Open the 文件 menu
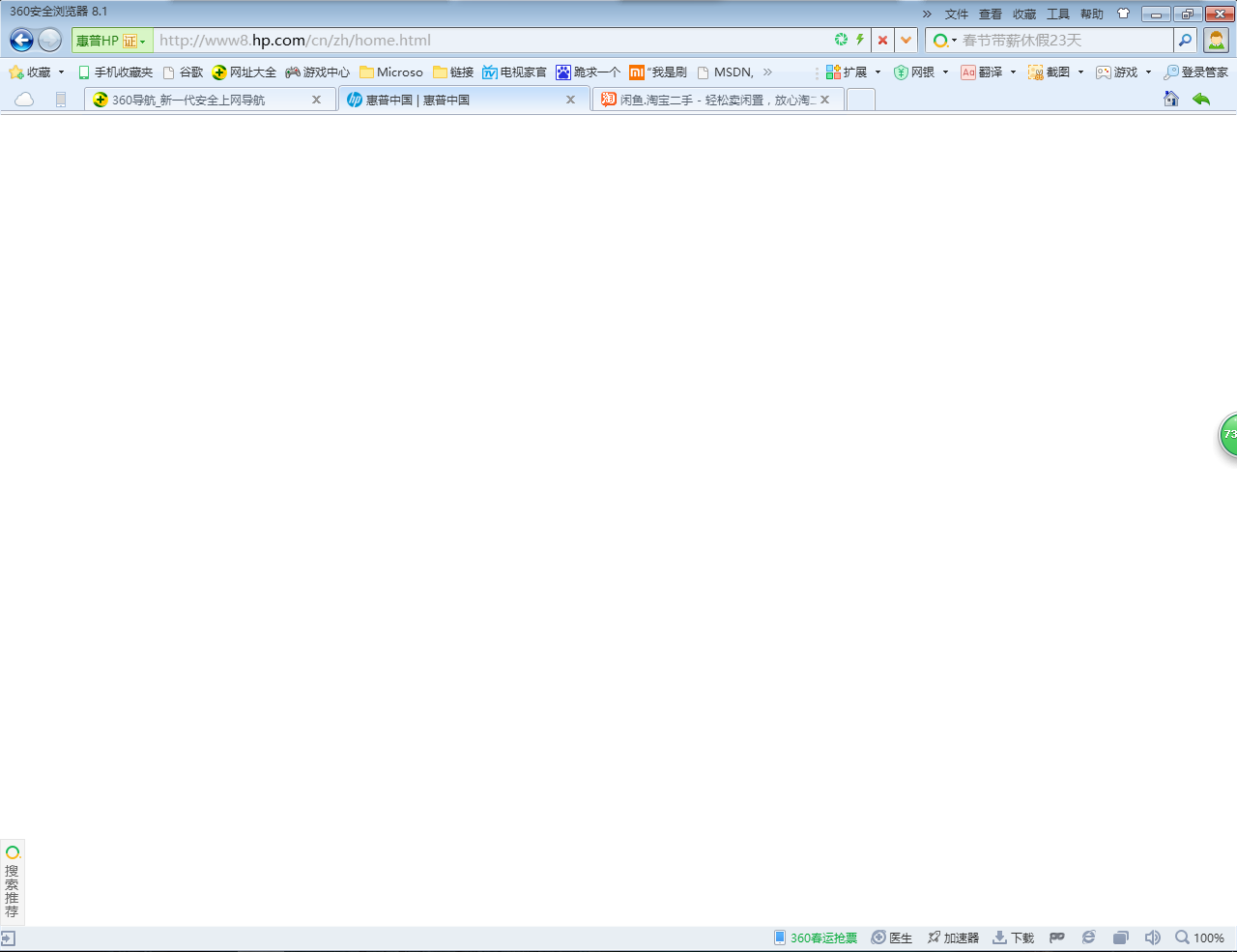This screenshot has width=1237, height=952. pos(957,14)
